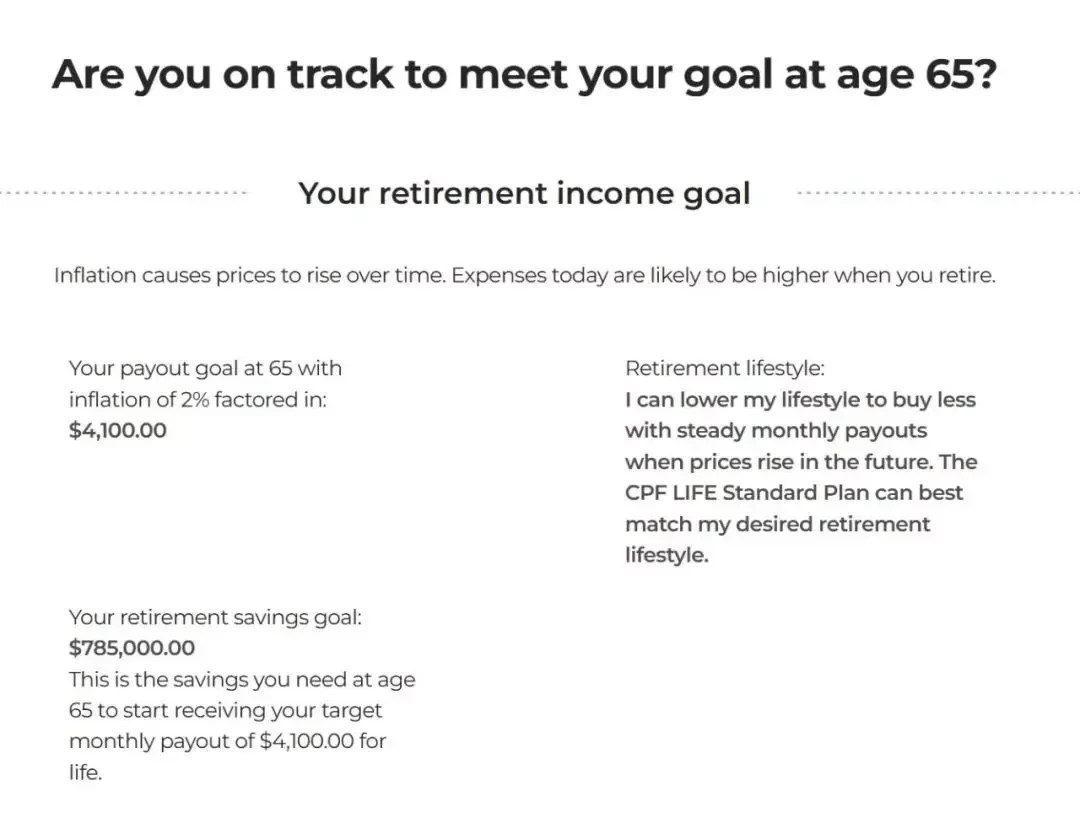1080x829 pixels.
Task: Click the dotted divider right of the title
Action: [938, 193]
